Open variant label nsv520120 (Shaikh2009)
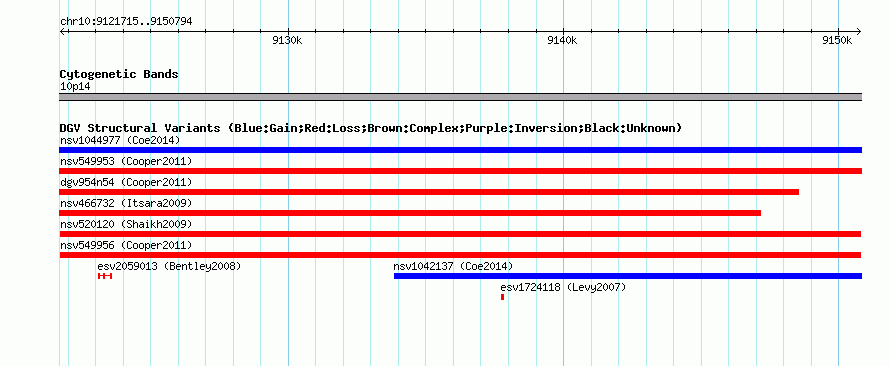890x366 pixels. 126,224
